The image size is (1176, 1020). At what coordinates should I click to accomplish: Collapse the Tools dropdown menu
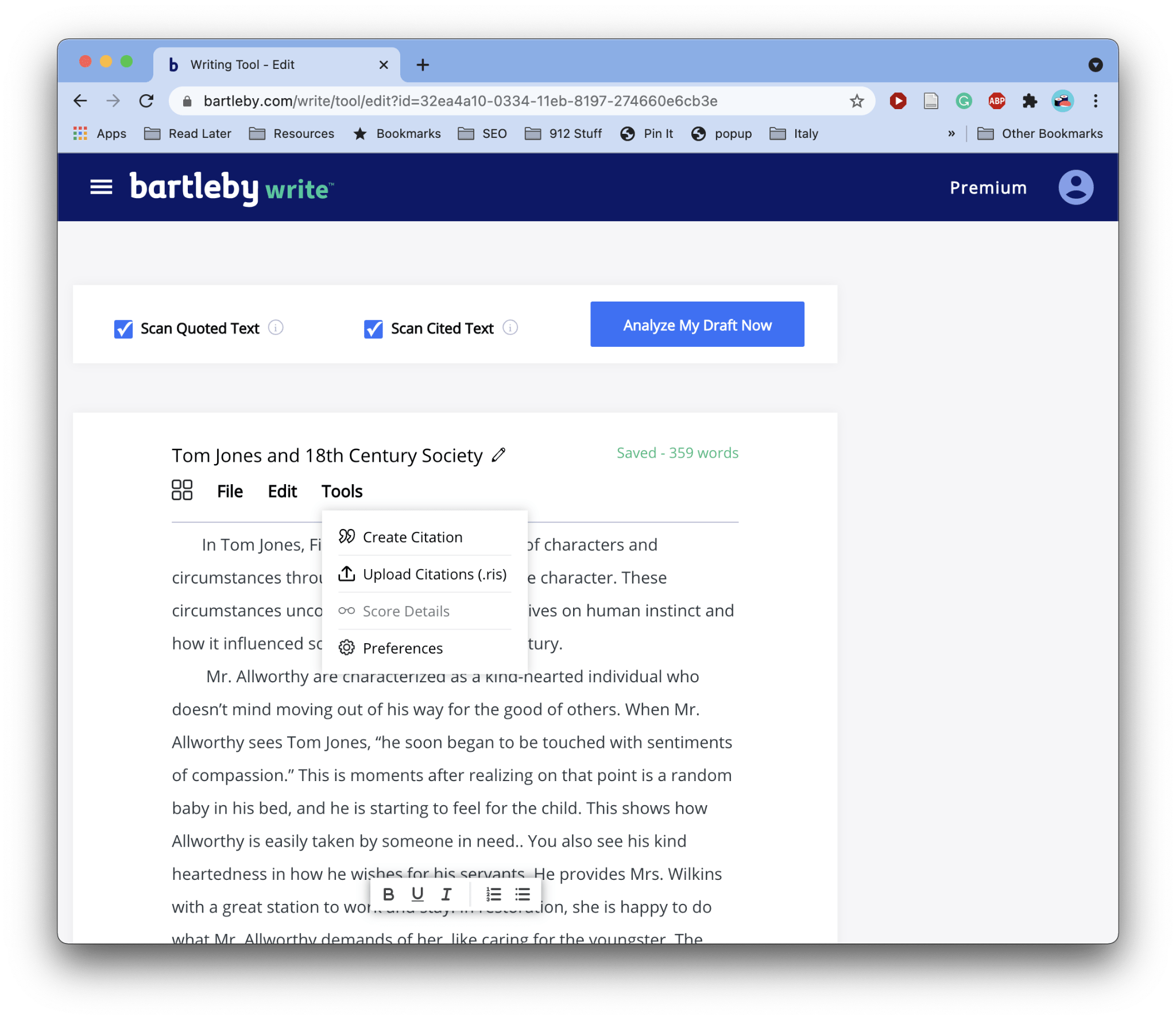342,492
